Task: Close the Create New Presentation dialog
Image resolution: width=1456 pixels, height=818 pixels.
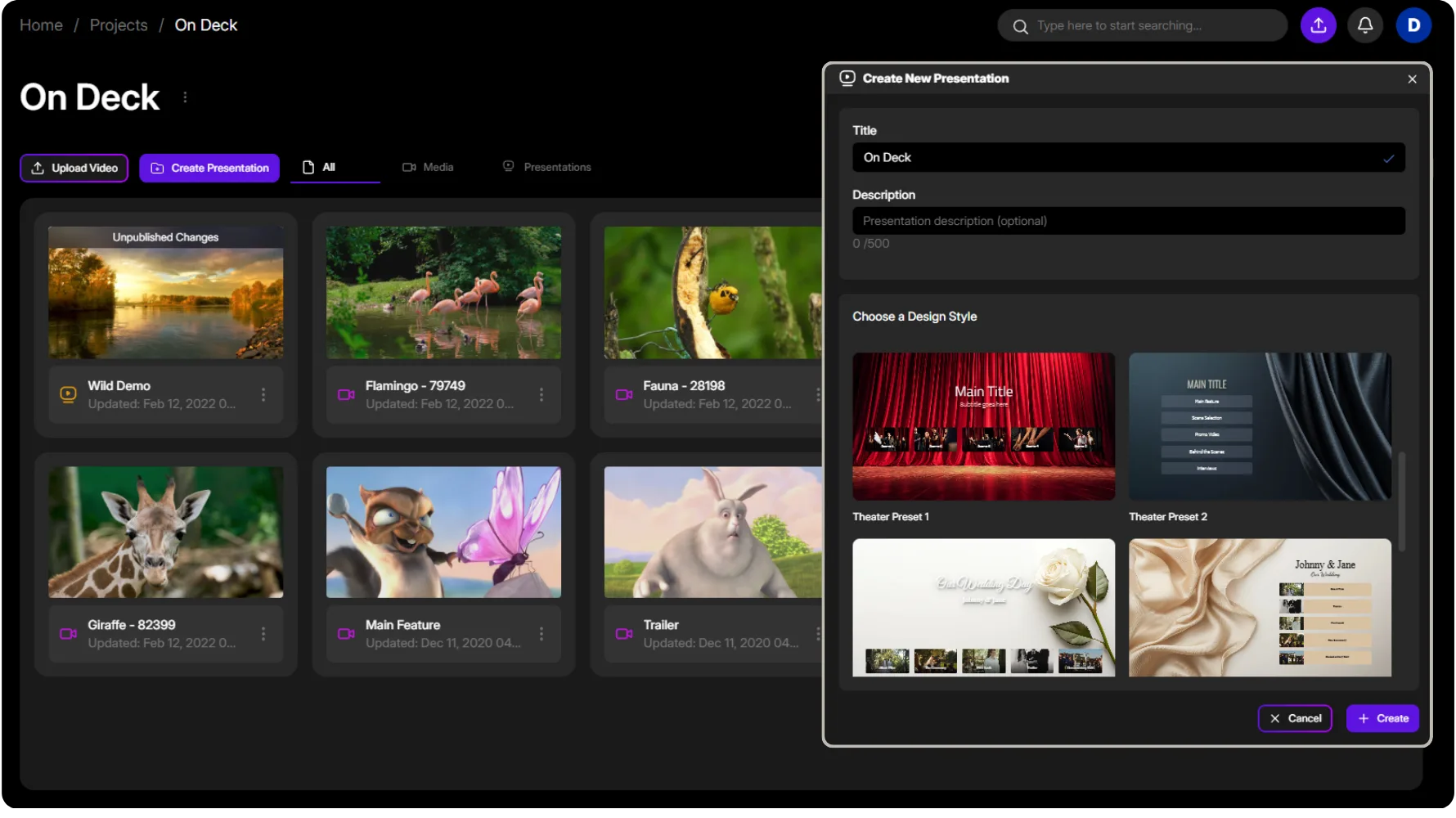Action: click(1412, 79)
